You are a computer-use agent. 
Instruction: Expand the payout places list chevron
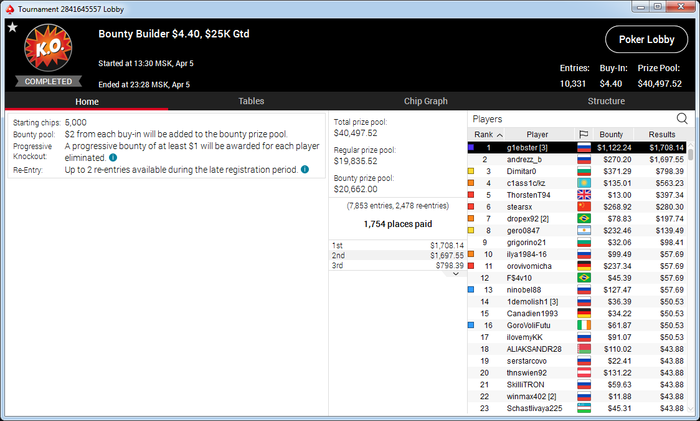pyautogui.click(x=455, y=274)
